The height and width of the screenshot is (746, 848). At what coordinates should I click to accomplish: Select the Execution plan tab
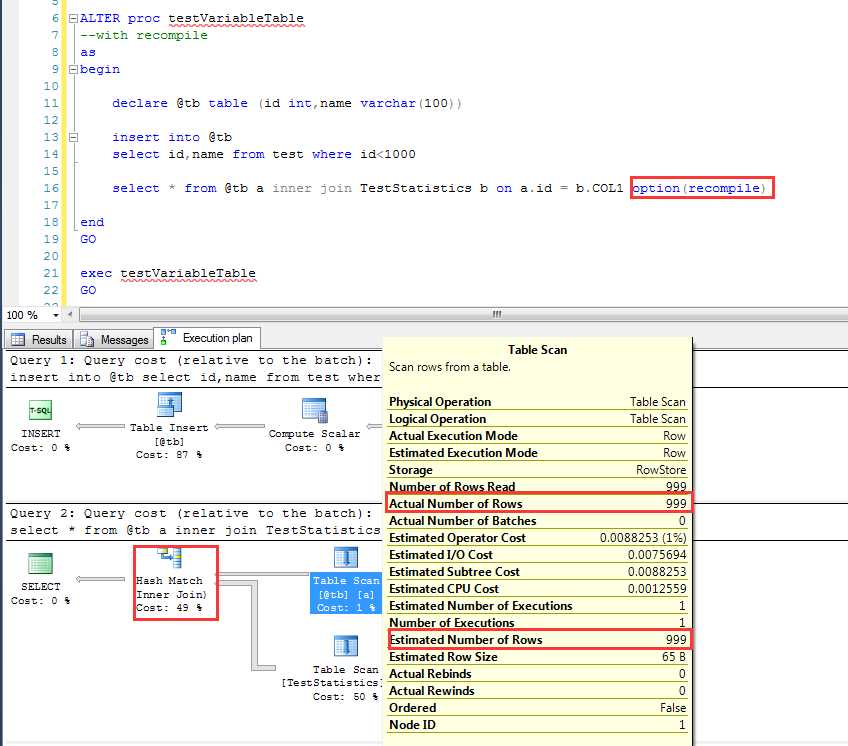click(208, 339)
